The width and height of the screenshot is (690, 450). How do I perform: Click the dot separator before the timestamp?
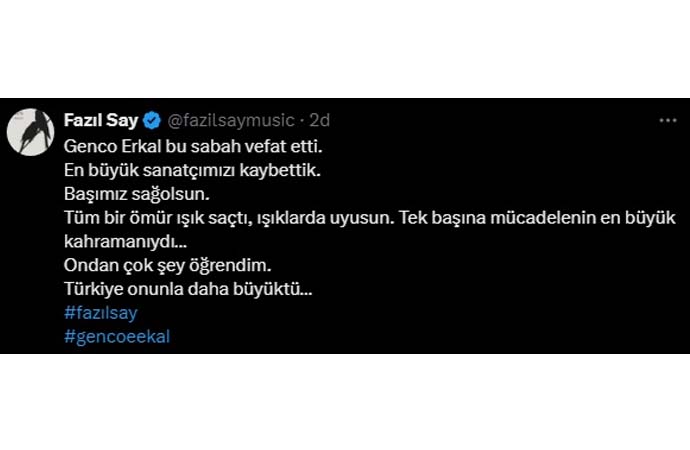[x=302, y=121]
